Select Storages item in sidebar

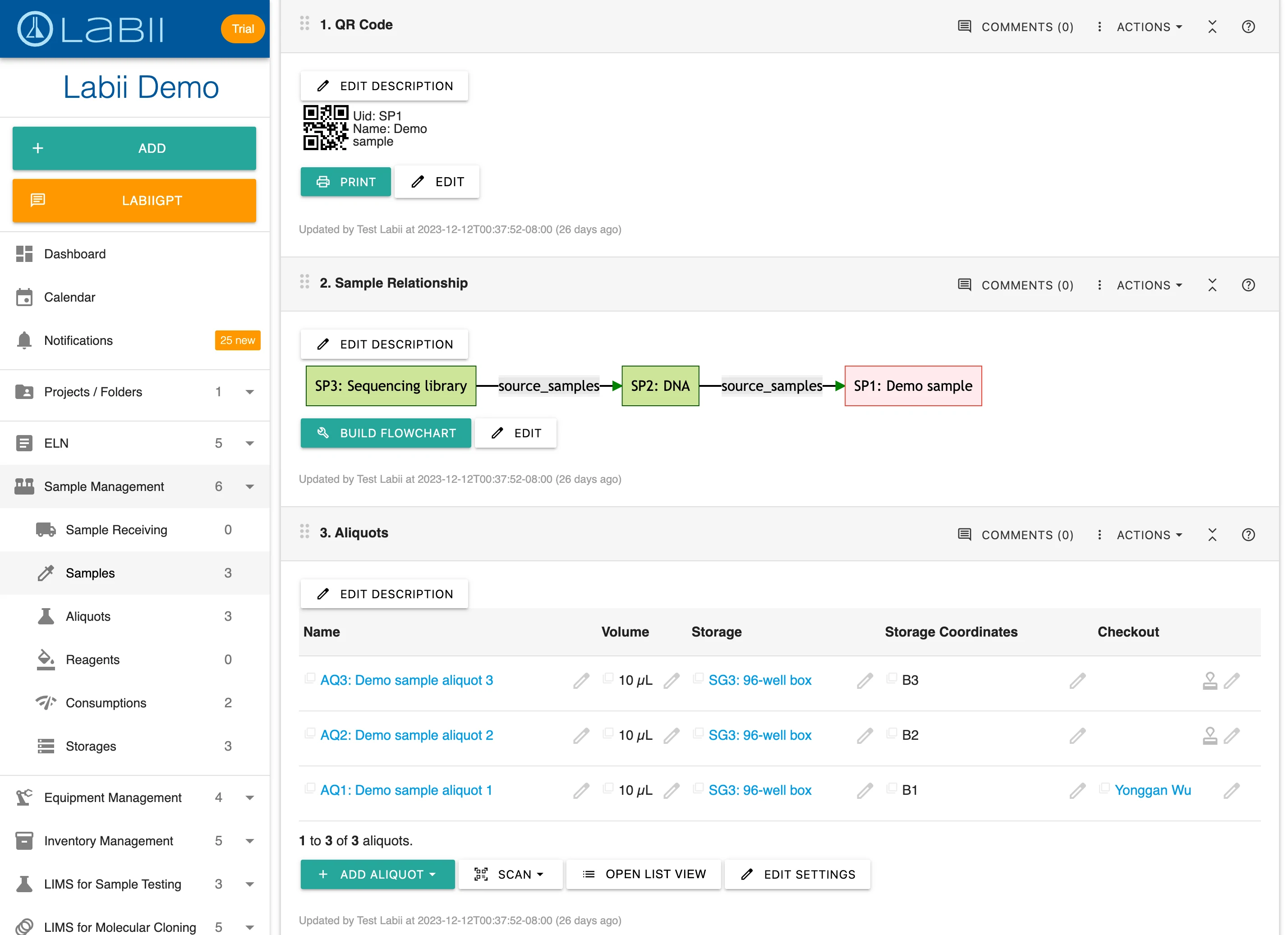coord(92,746)
